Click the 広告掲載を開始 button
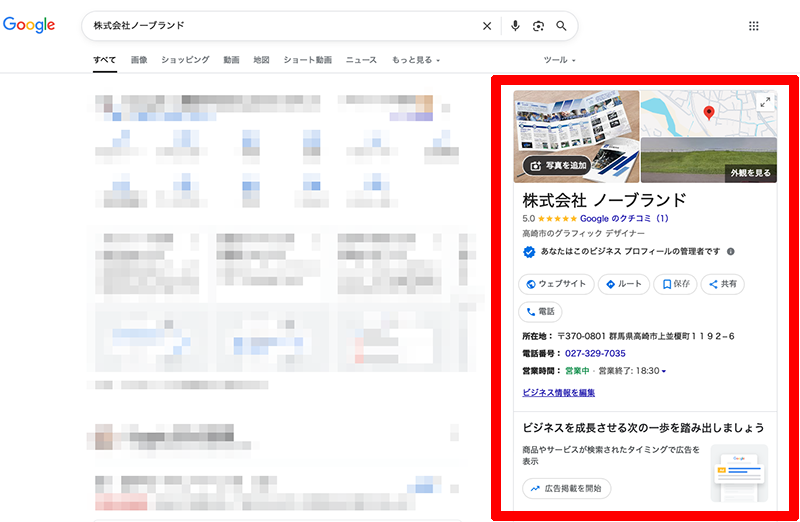 click(x=566, y=489)
